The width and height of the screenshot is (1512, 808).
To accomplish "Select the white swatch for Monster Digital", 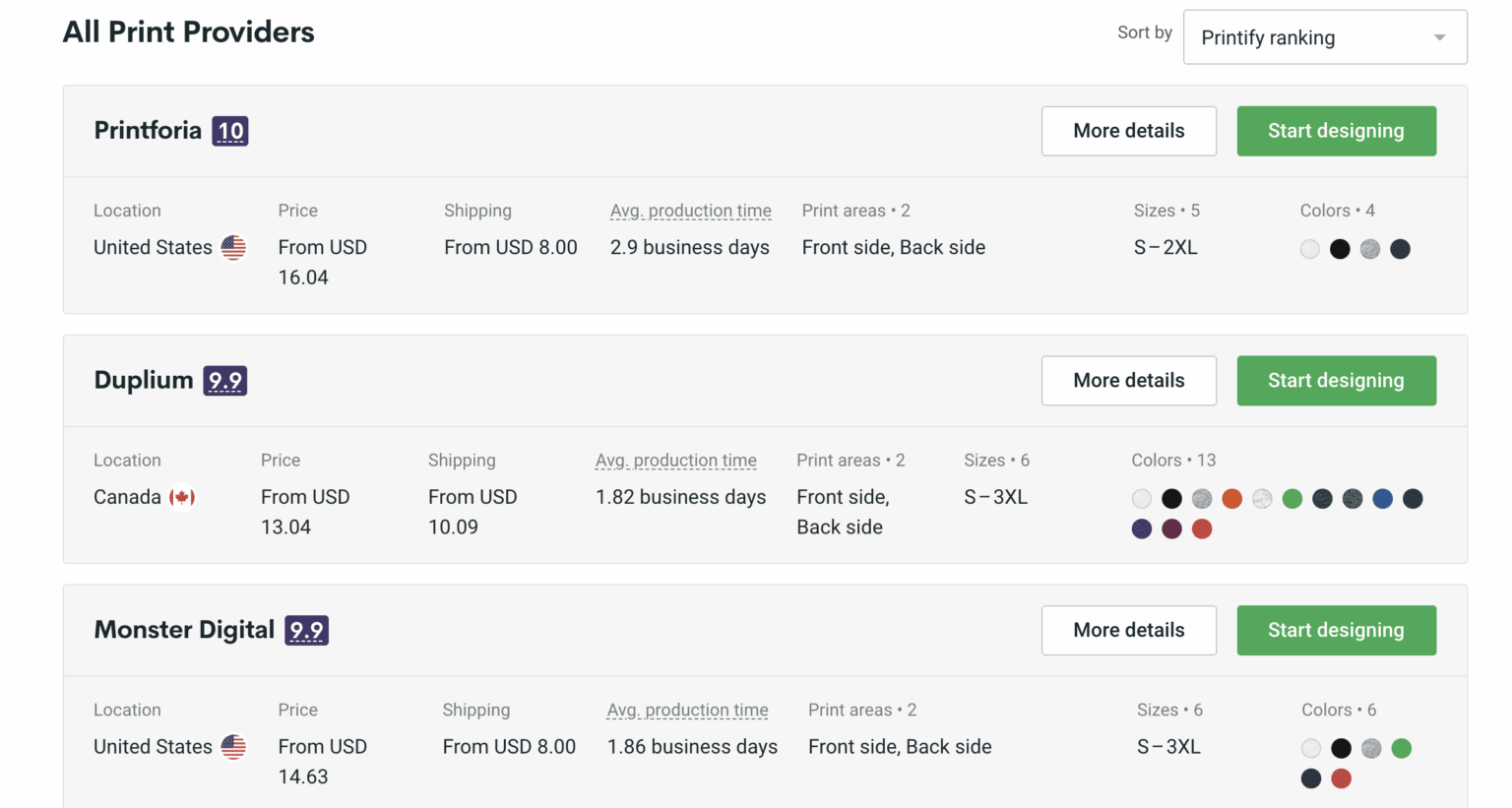I will click(x=1311, y=749).
